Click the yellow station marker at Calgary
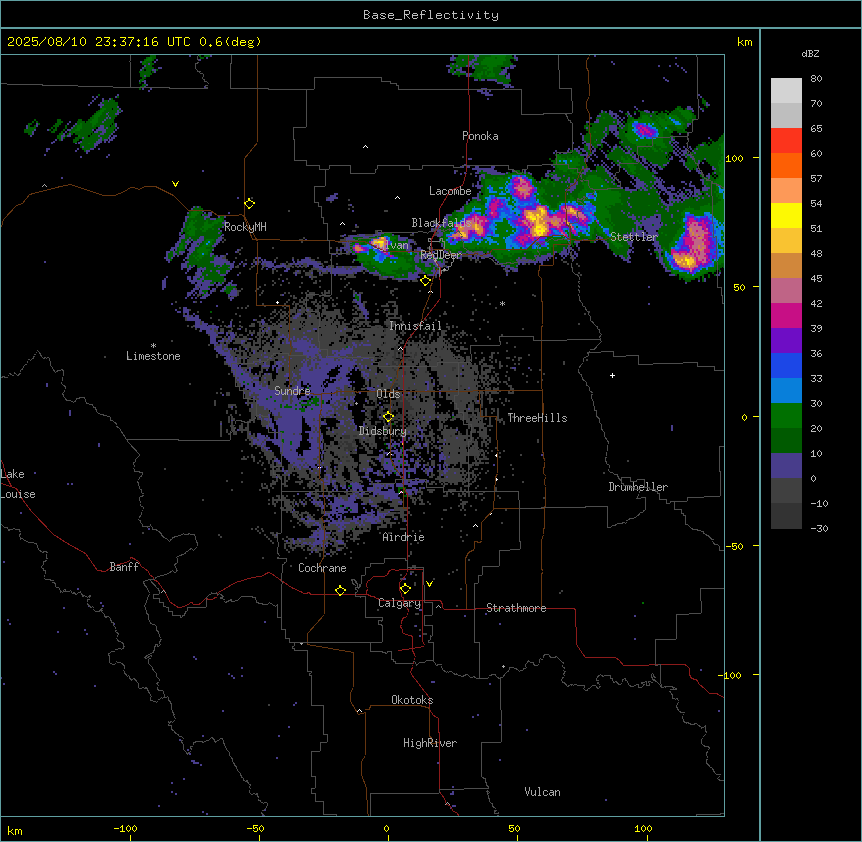 click(x=405, y=589)
